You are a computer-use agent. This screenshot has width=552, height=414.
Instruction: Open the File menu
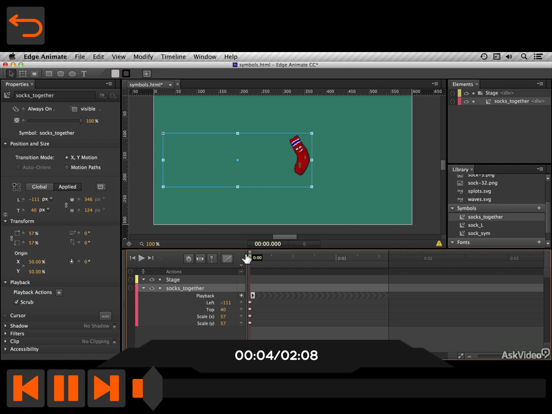click(x=80, y=57)
